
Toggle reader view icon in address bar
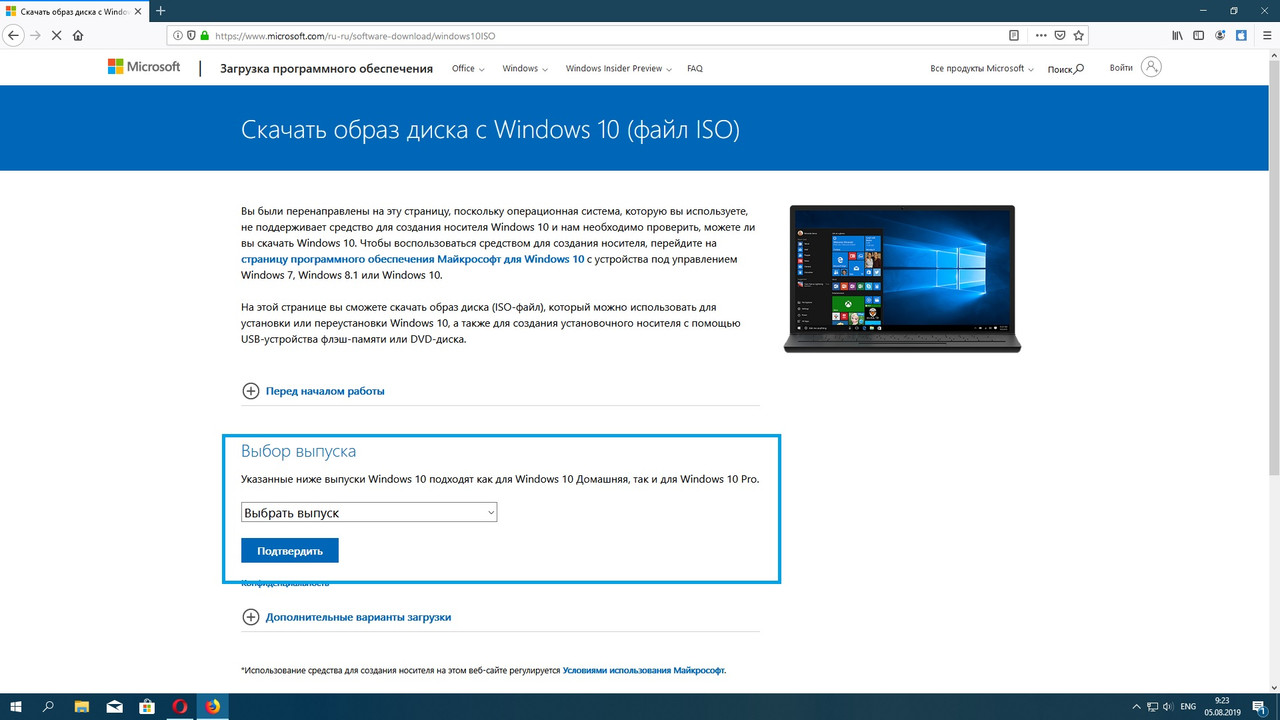click(x=1014, y=35)
